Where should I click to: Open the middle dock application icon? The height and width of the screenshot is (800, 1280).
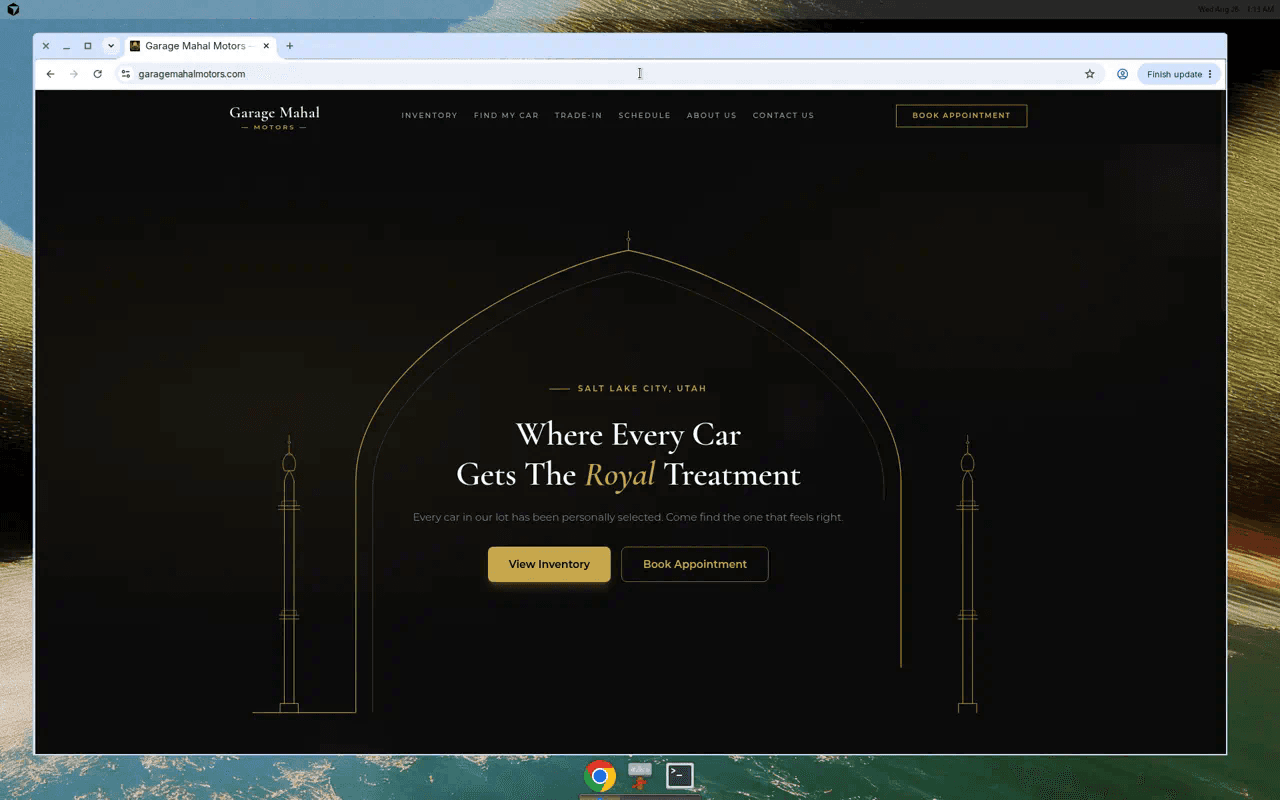[640, 775]
